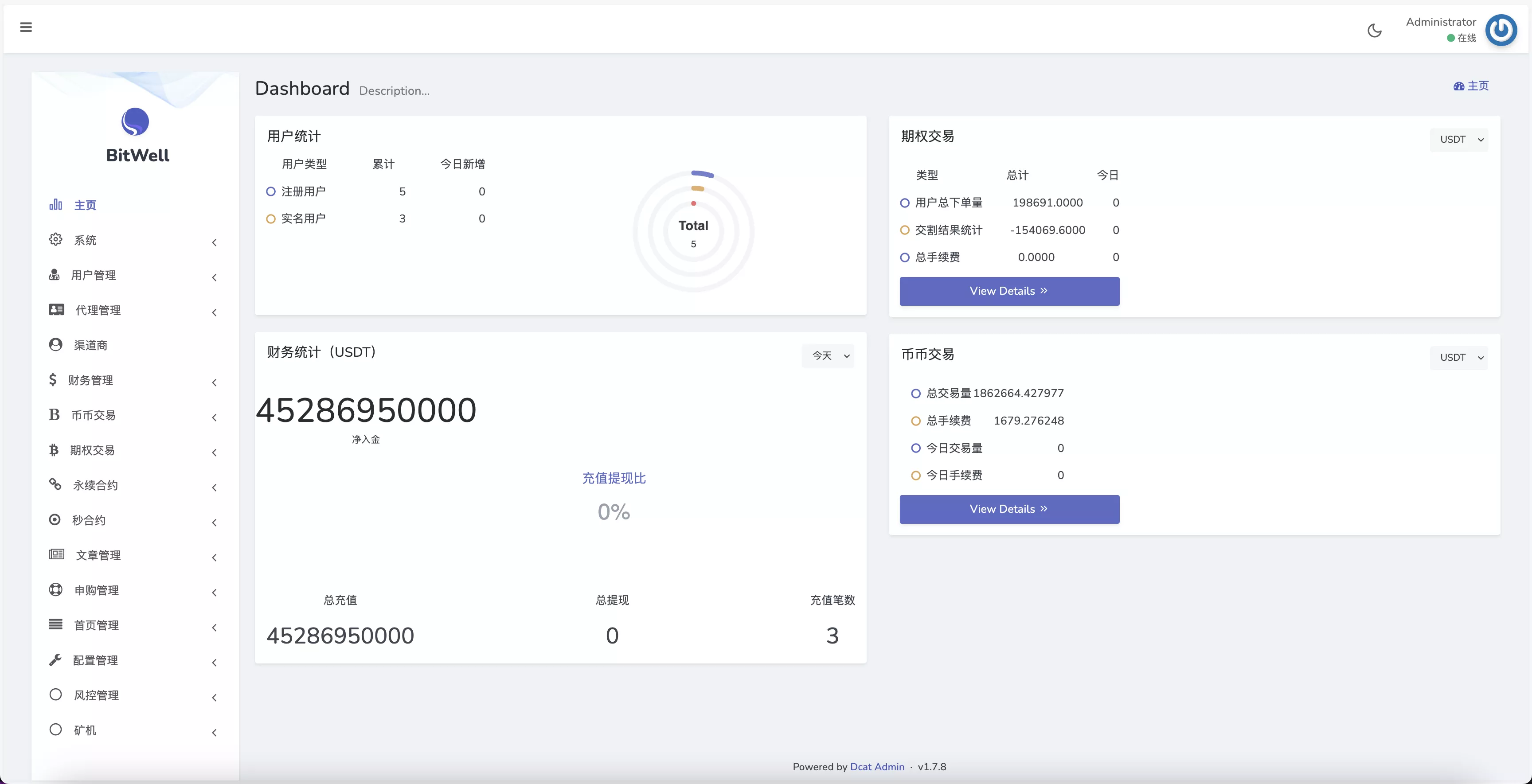Open USDT dropdown in 币币交易 card

[1459, 358]
